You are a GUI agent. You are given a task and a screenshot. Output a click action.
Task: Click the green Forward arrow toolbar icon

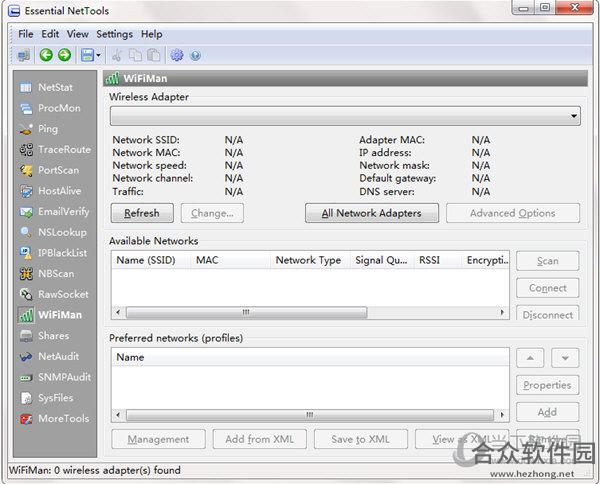64,55
